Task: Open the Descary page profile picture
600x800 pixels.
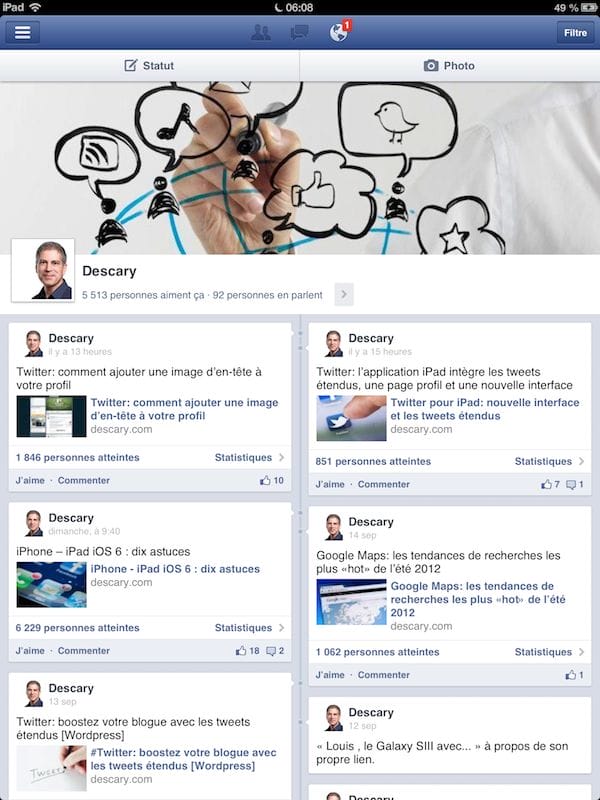Action: [43, 270]
